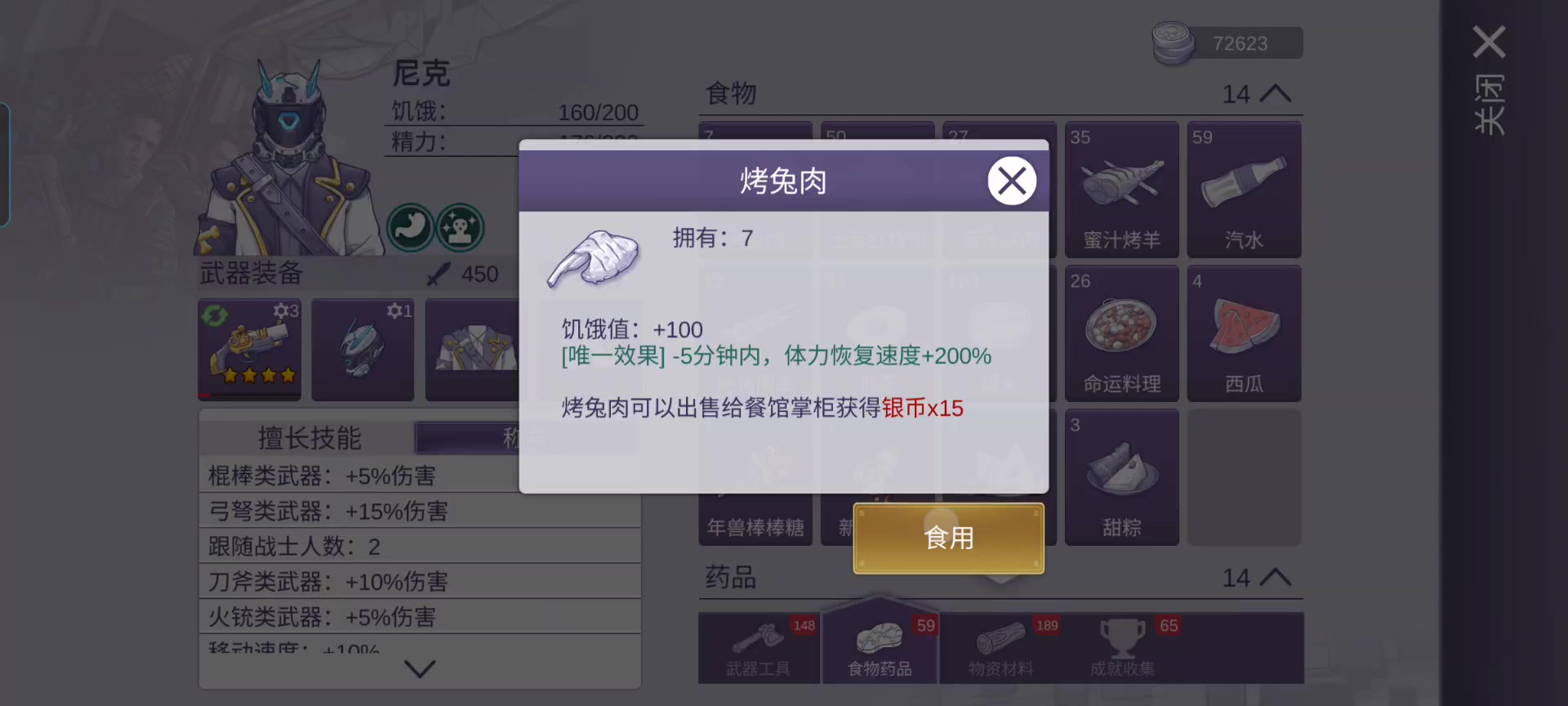Close the 烤兔肉 popup dialog
1568x706 pixels.
pyautogui.click(x=1012, y=181)
